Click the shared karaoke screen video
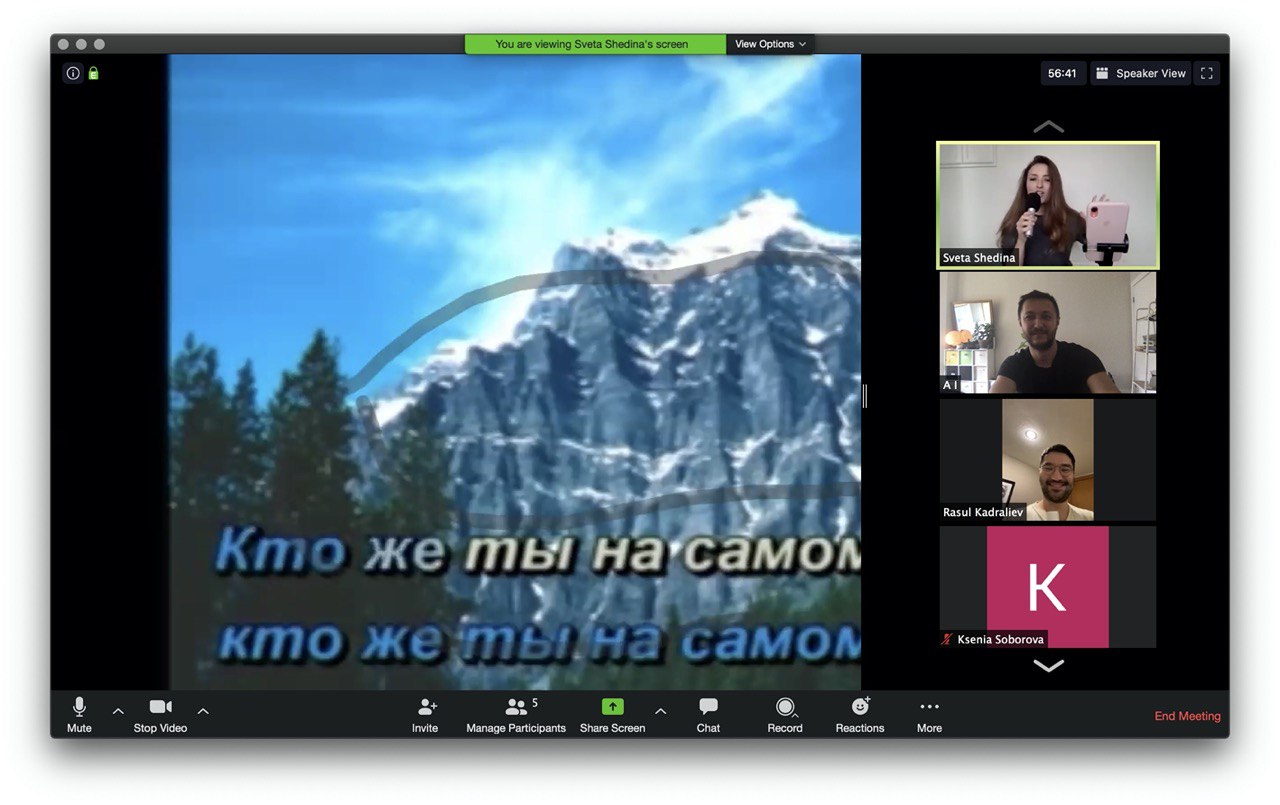Viewport: 1280px width, 805px height. coord(514,372)
